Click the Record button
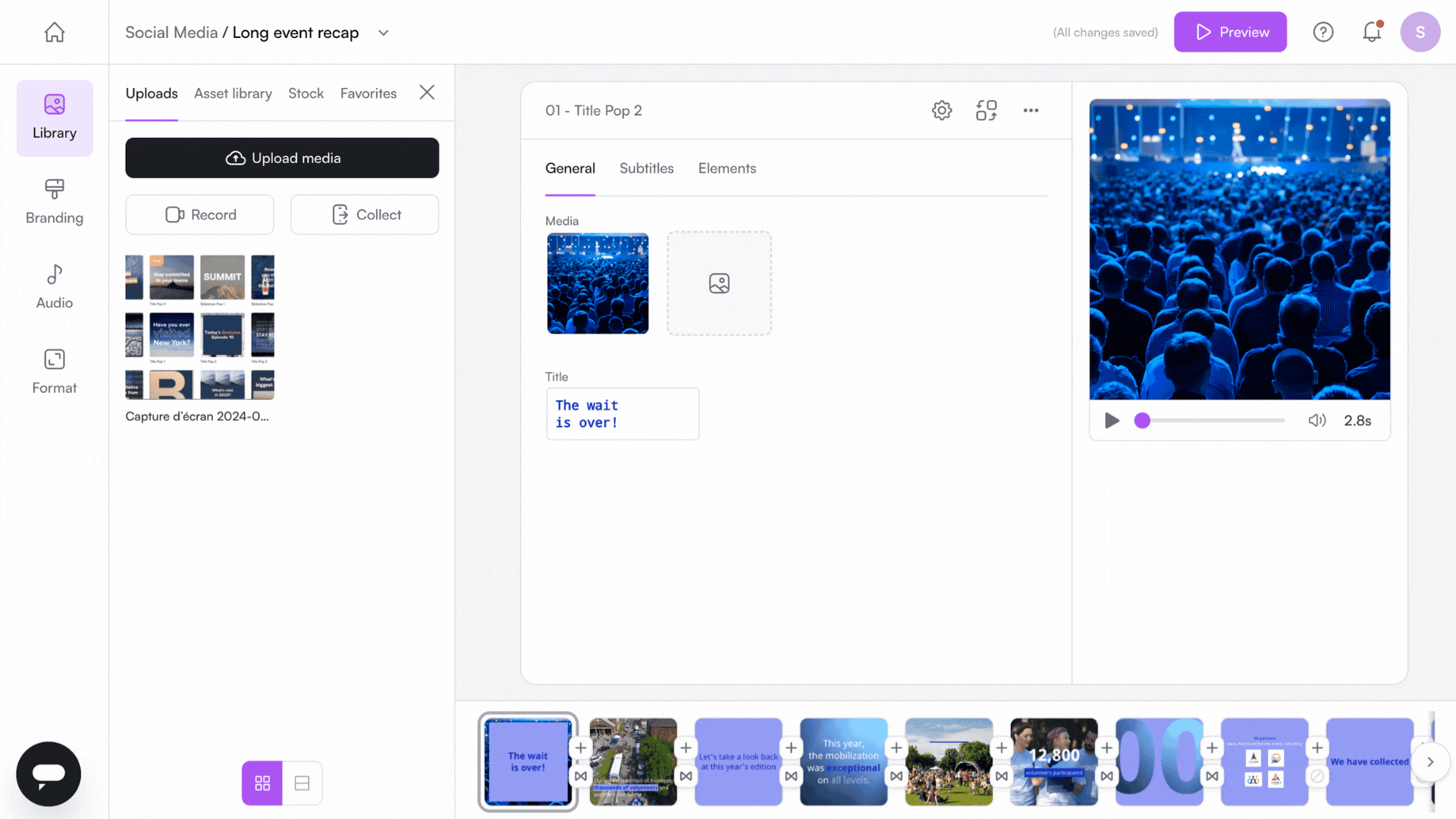This screenshot has width=1456, height=819. (x=199, y=215)
